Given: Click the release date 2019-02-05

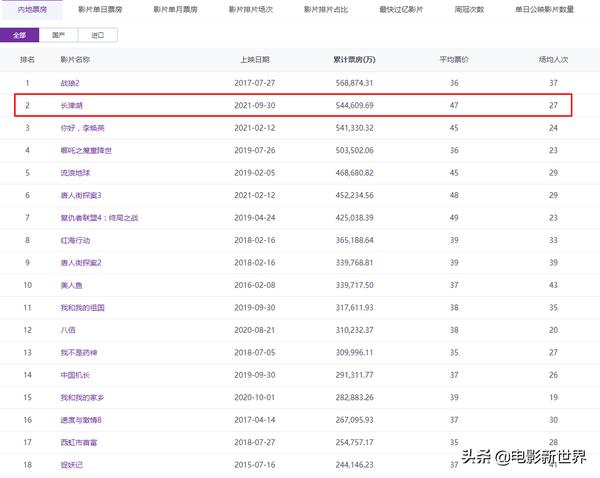Looking at the screenshot, I should (254, 173).
